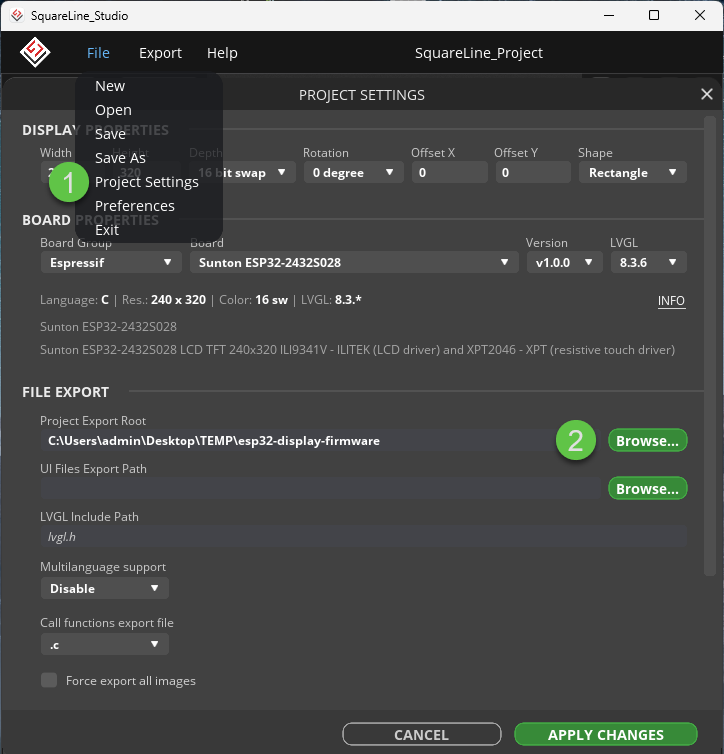Click the APPLY CHANGES button
The image size is (724, 754).
[x=606, y=734]
